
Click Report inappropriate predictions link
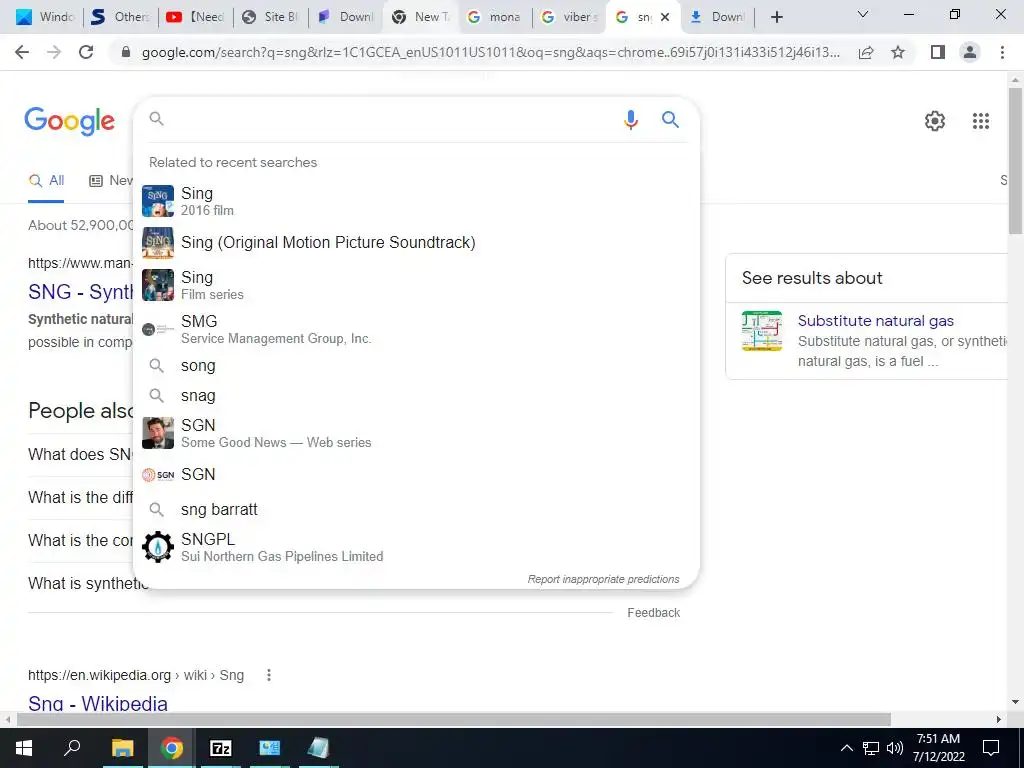pyautogui.click(x=603, y=579)
